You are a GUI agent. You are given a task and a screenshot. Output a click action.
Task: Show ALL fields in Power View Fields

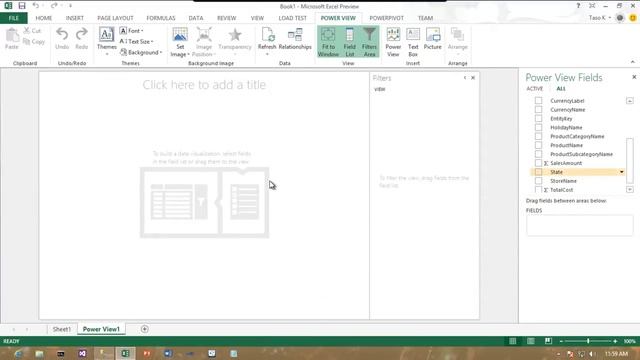pos(561,89)
